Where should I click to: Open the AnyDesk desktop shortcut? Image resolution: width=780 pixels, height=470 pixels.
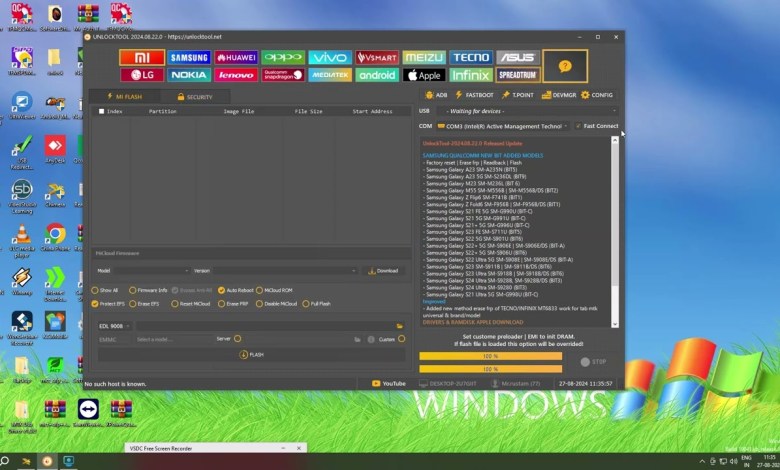click(x=55, y=149)
